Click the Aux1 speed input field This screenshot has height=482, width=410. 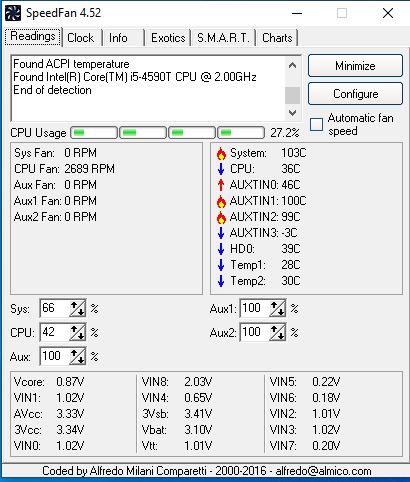pyautogui.click(x=254, y=308)
